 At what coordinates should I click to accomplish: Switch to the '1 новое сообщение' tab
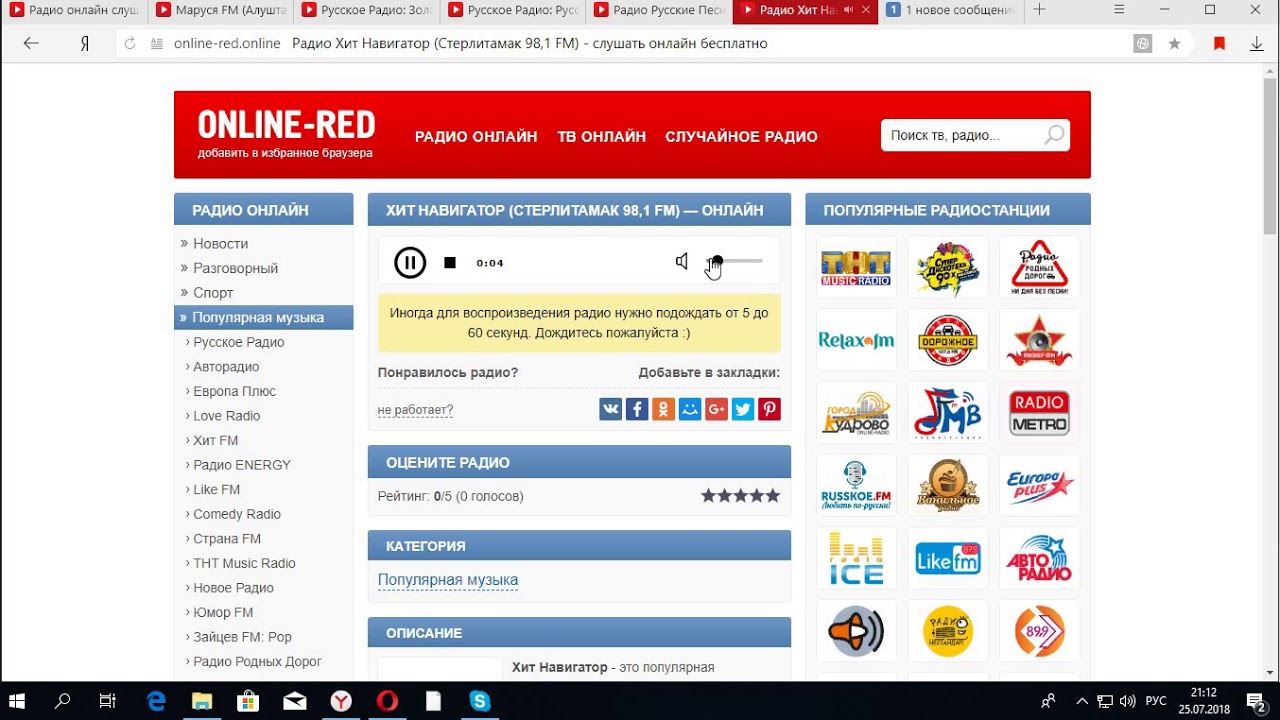click(952, 10)
